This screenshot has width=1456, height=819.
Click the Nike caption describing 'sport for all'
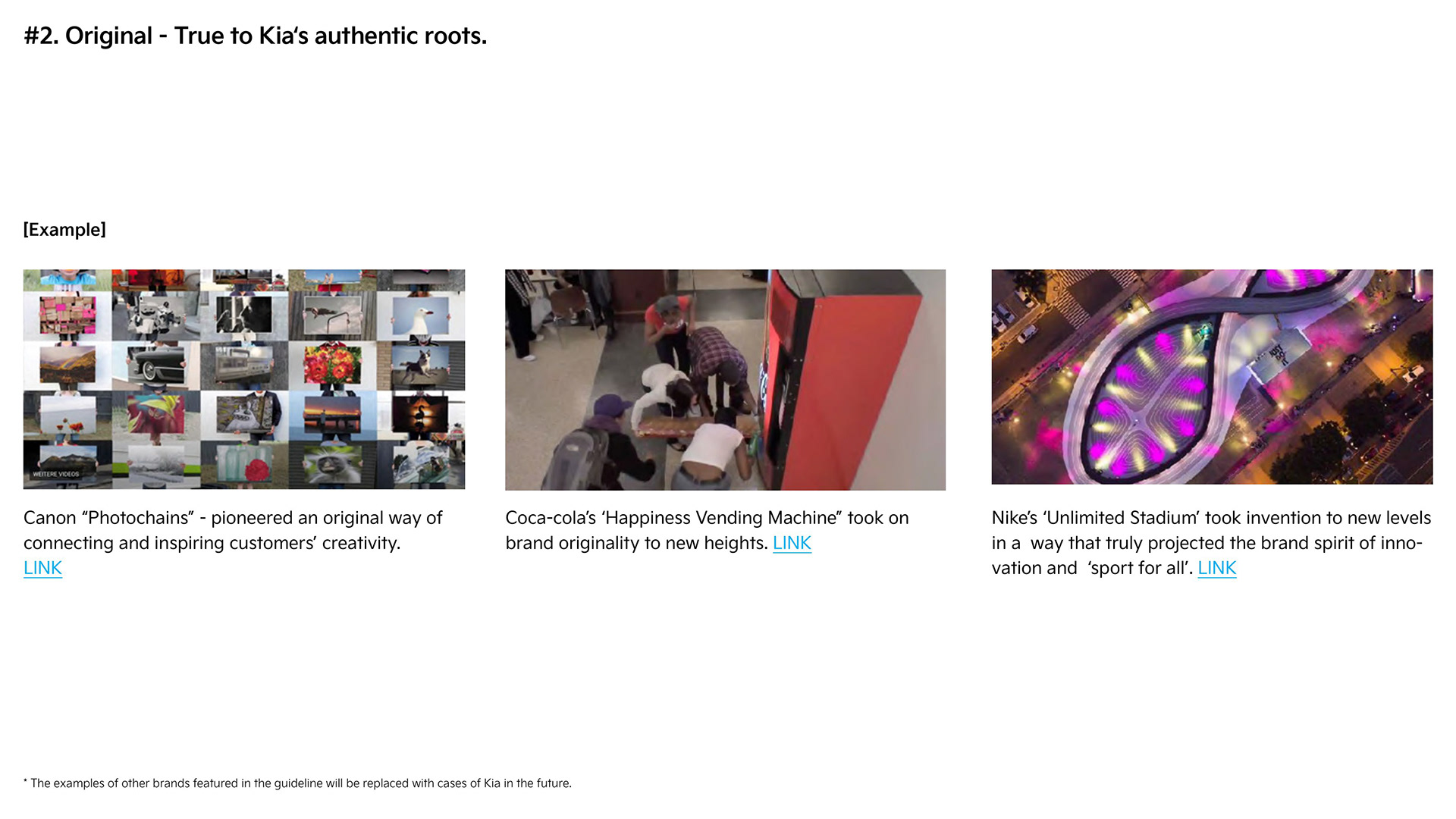[1211, 543]
